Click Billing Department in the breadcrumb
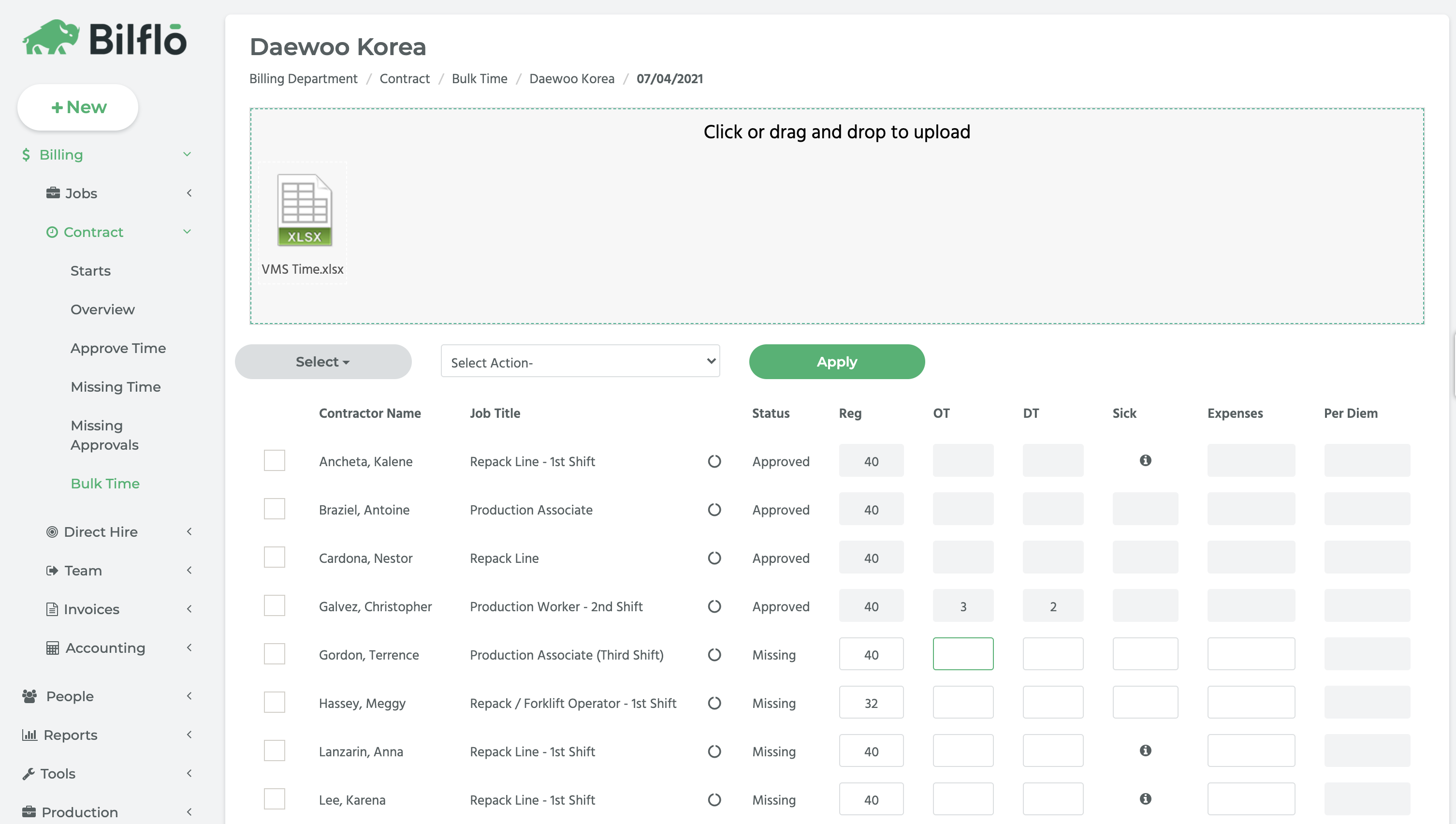 point(303,79)
